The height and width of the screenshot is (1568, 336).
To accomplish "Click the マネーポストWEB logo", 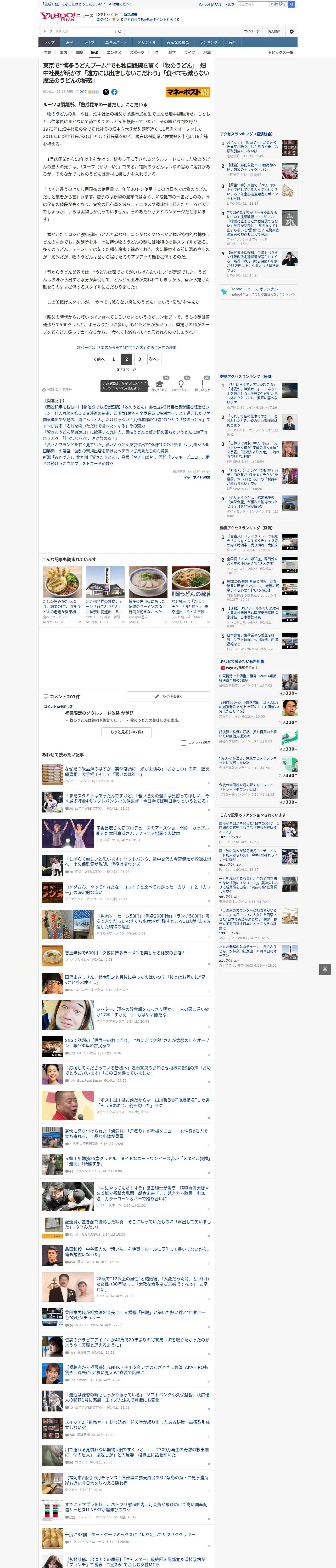I will point(188,92).
